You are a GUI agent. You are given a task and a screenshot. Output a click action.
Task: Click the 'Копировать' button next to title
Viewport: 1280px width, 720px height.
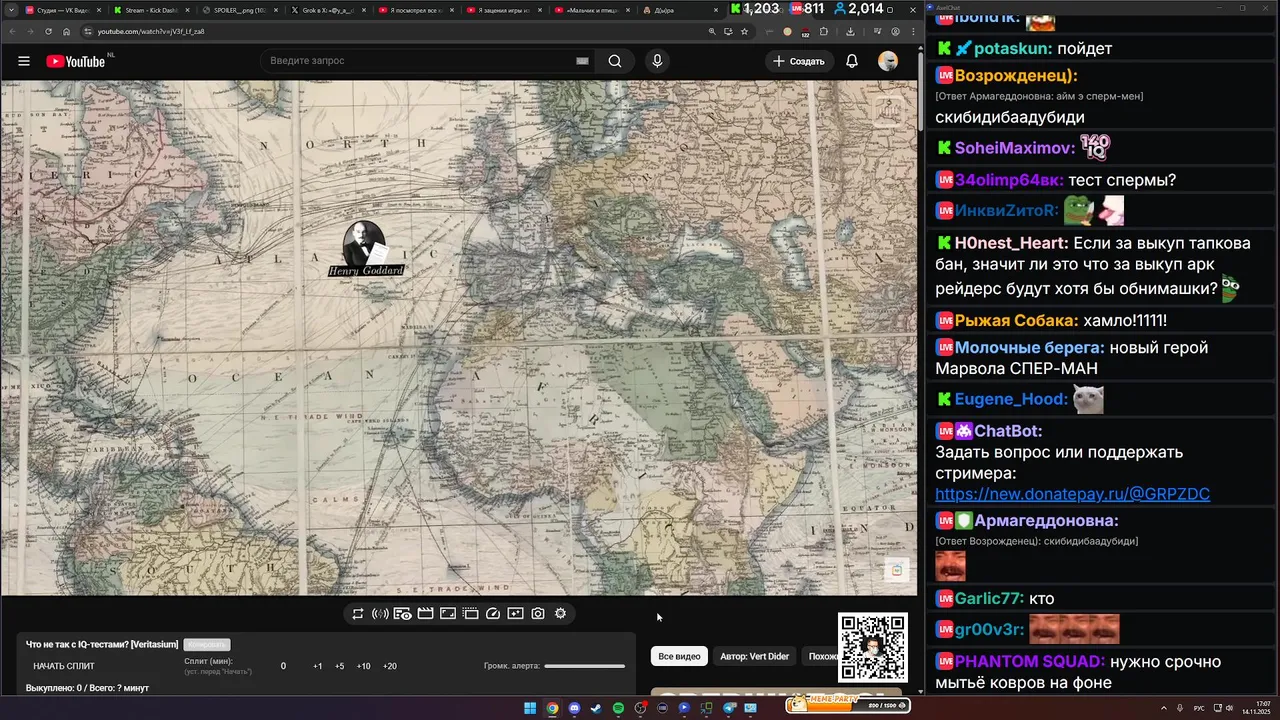[x=207, y=644]
